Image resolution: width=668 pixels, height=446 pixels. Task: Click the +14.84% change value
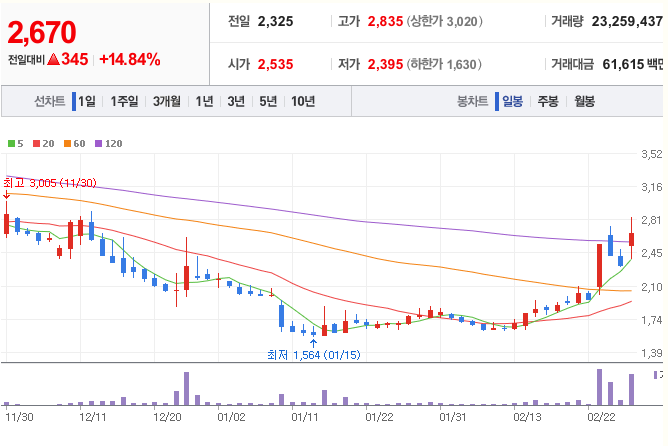coord(130,59)
